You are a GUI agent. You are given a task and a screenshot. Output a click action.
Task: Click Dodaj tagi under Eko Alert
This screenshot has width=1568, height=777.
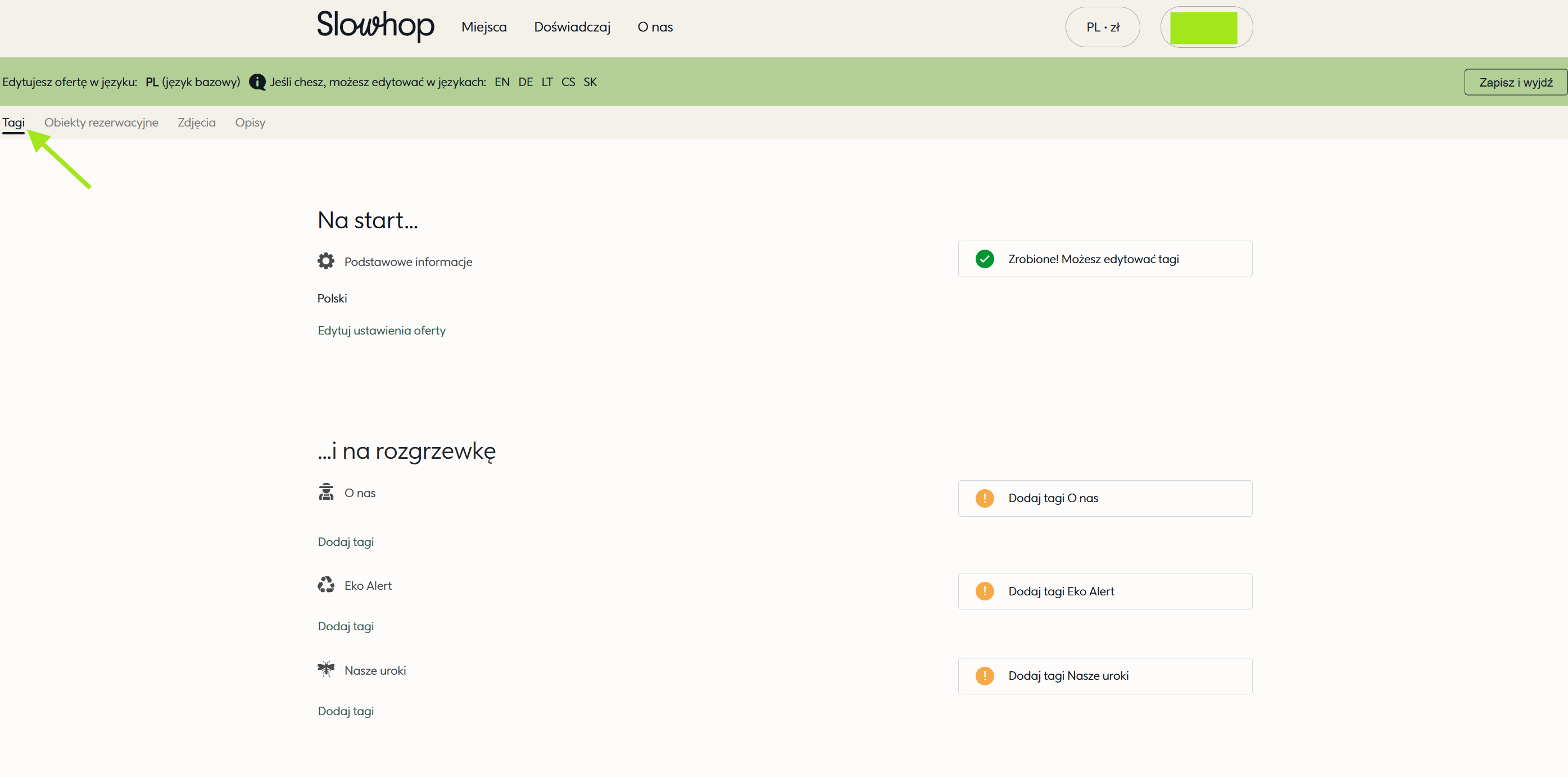click(x=346, y=626)
